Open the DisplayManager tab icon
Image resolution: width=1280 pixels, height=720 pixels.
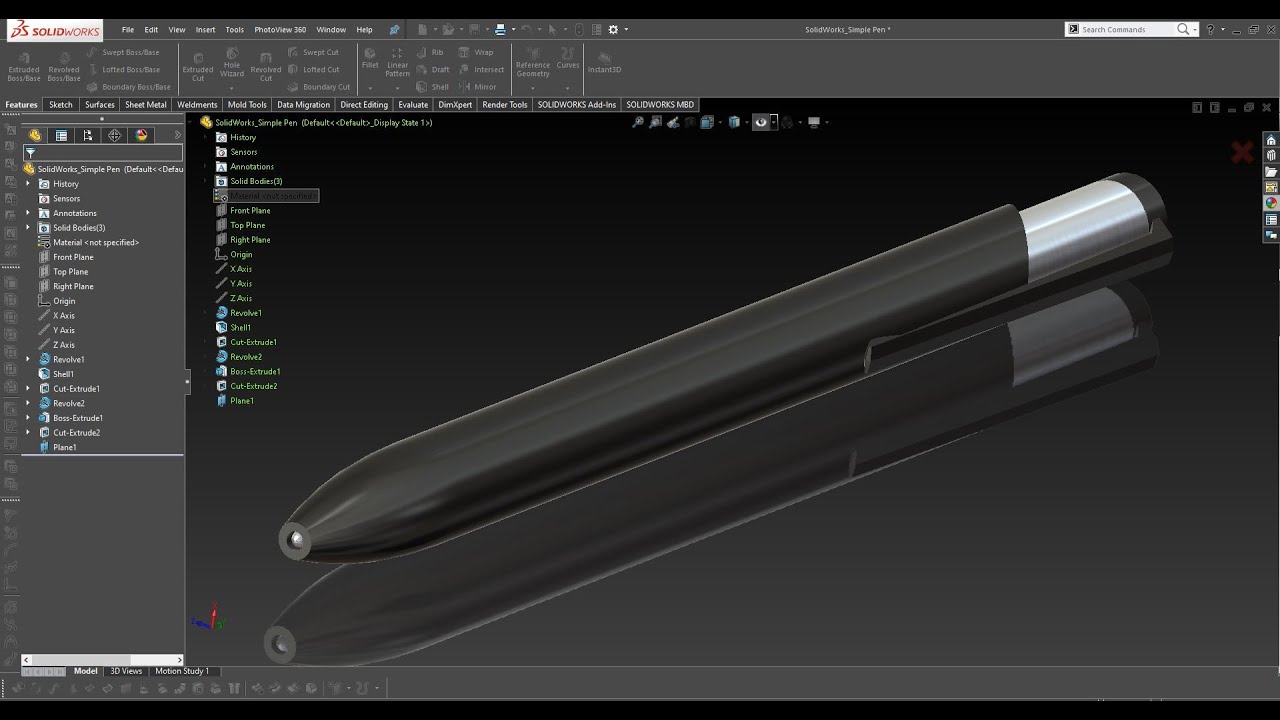142,135
